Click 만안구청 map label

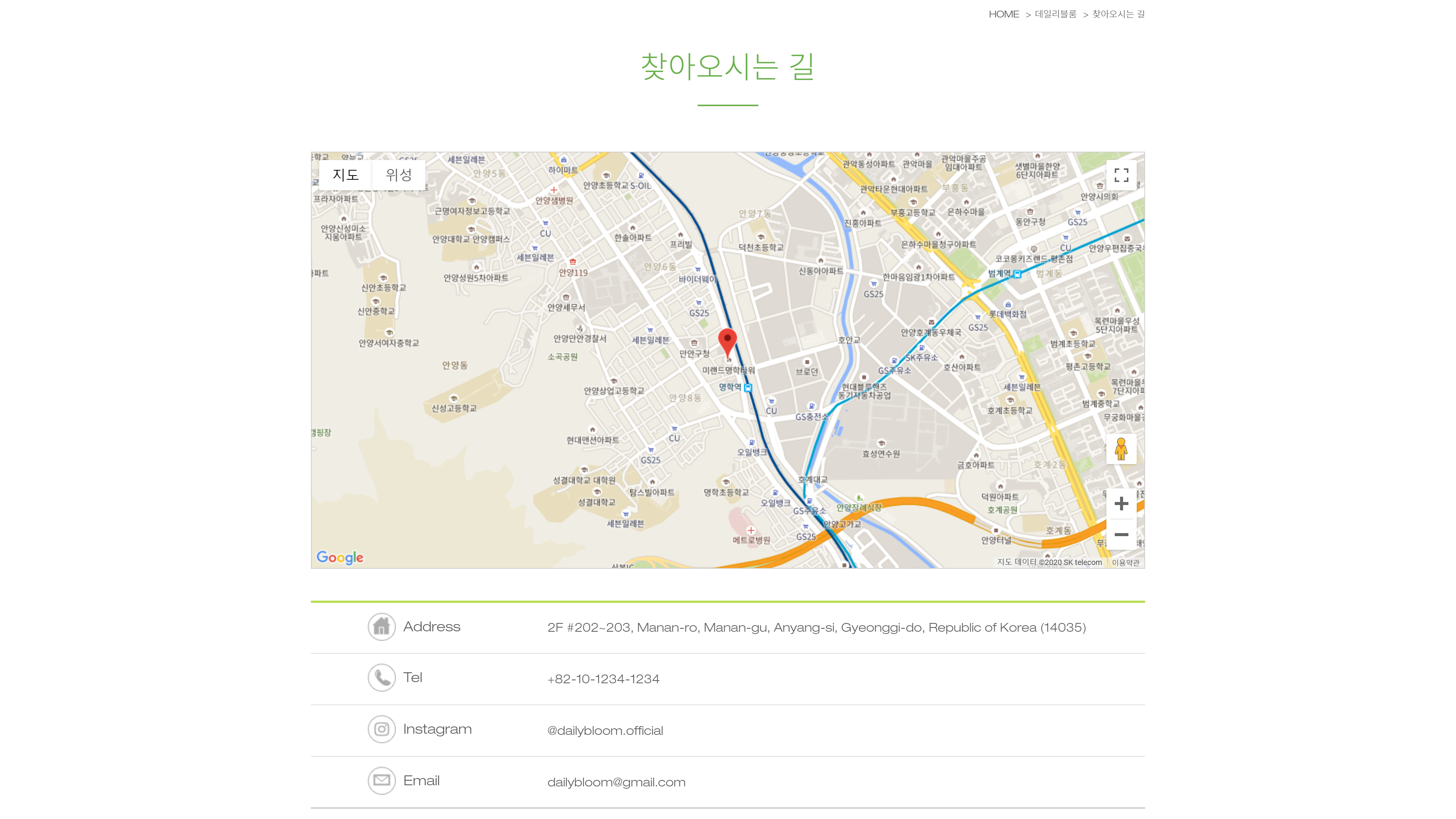coord(694,354)
